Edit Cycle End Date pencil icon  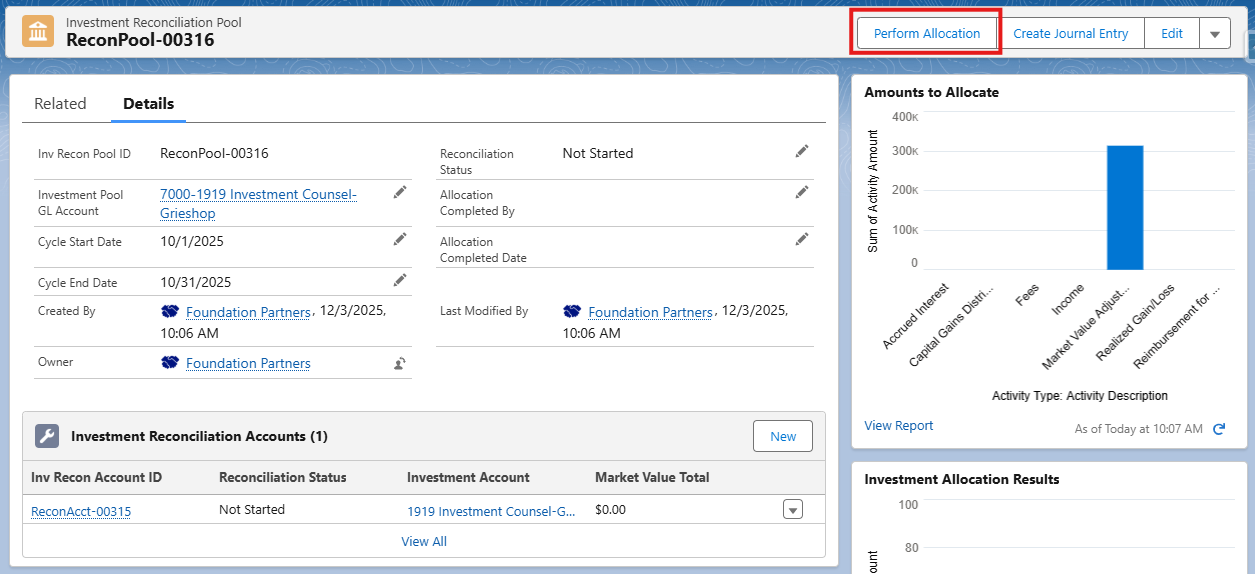400,280
